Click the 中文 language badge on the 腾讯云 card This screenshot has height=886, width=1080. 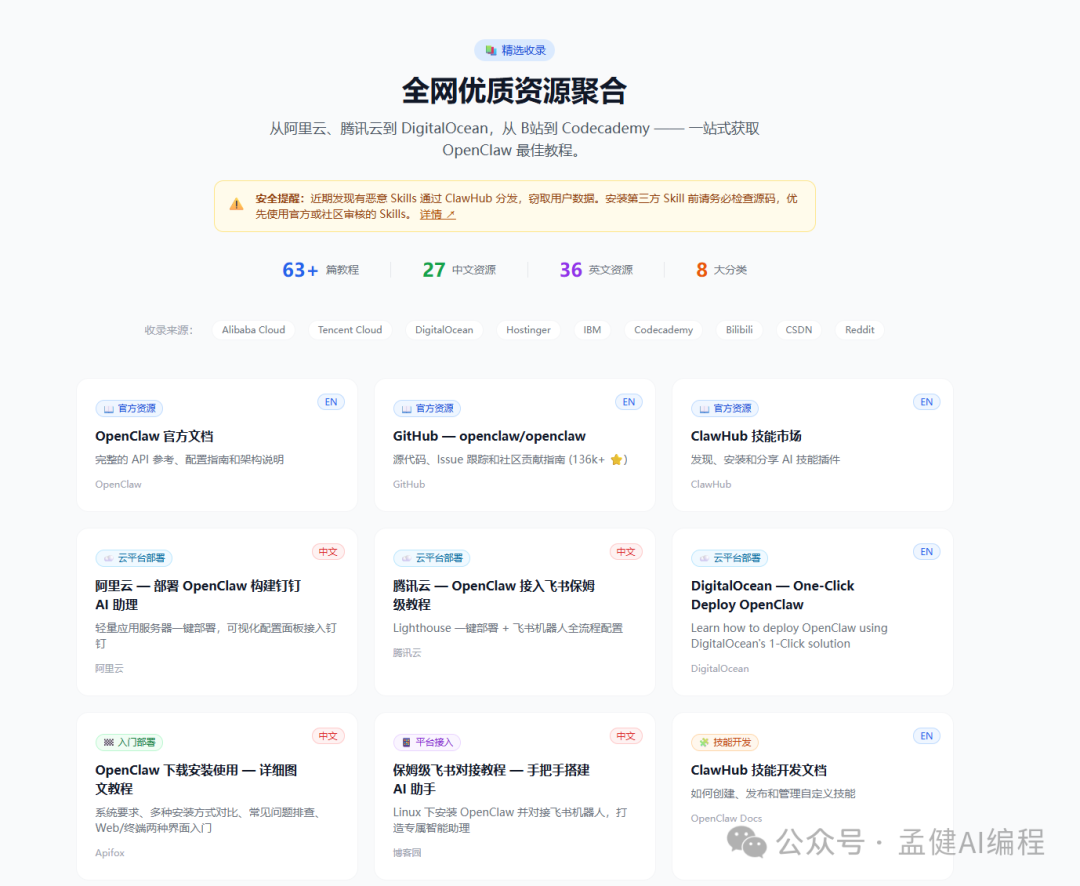[x=626, y=552]
